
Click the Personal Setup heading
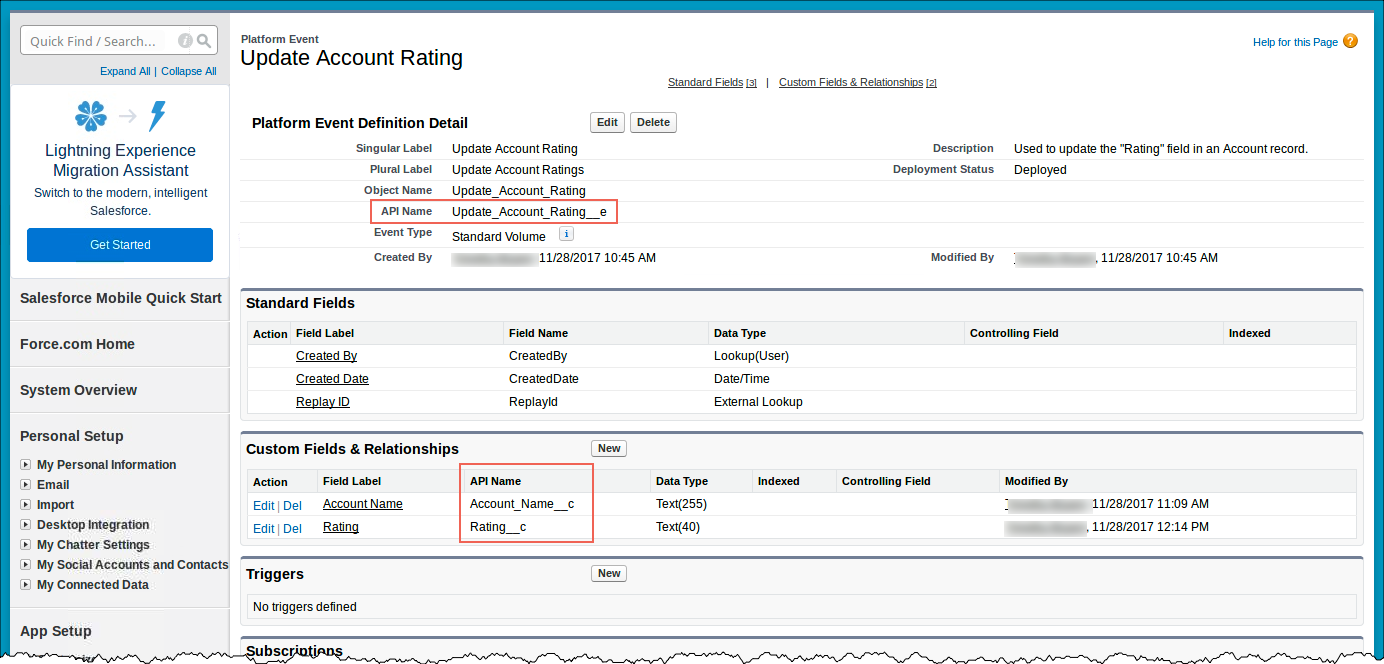tap(72, 436)
